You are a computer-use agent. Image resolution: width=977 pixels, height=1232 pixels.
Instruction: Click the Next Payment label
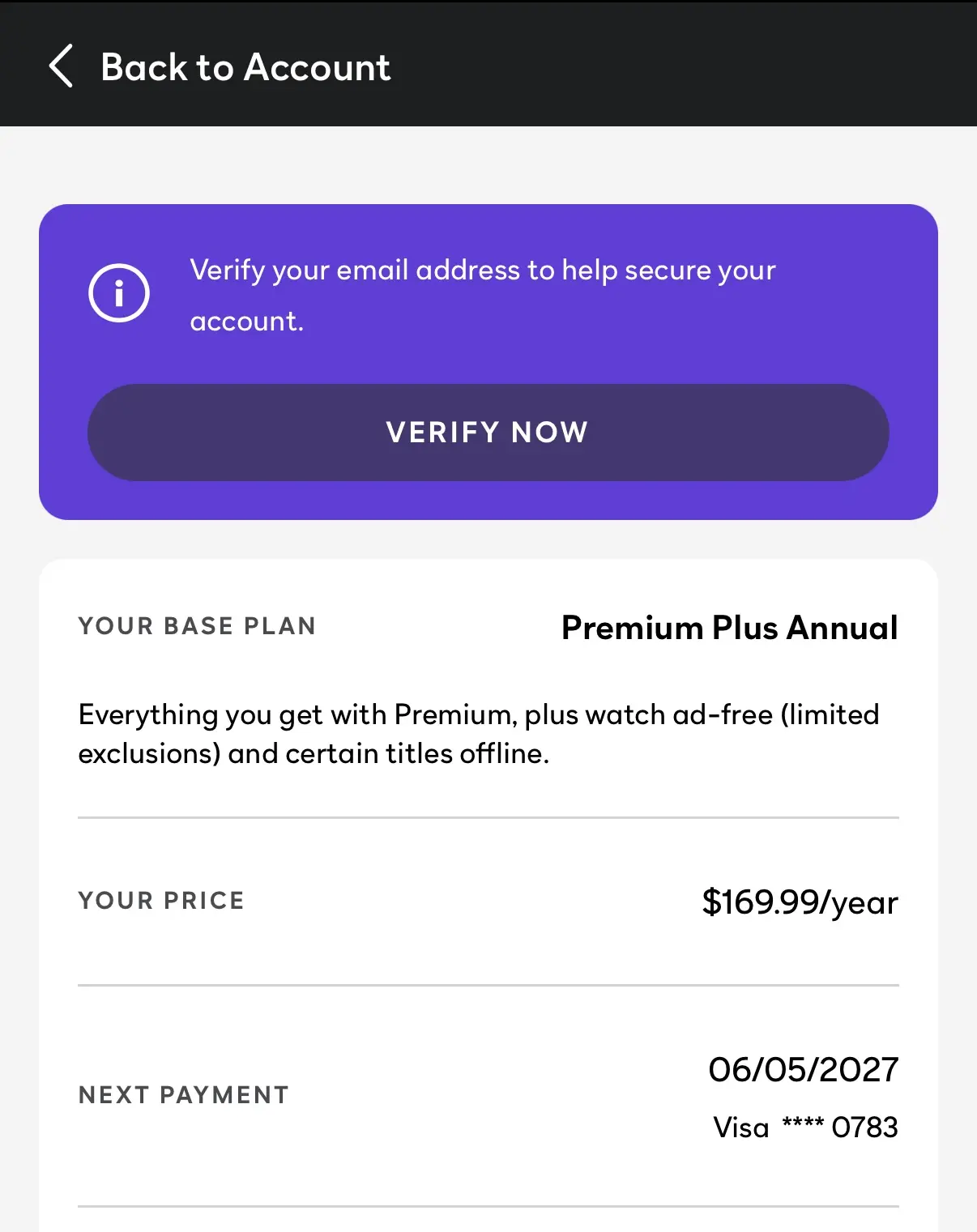[x=184, y=1095]
